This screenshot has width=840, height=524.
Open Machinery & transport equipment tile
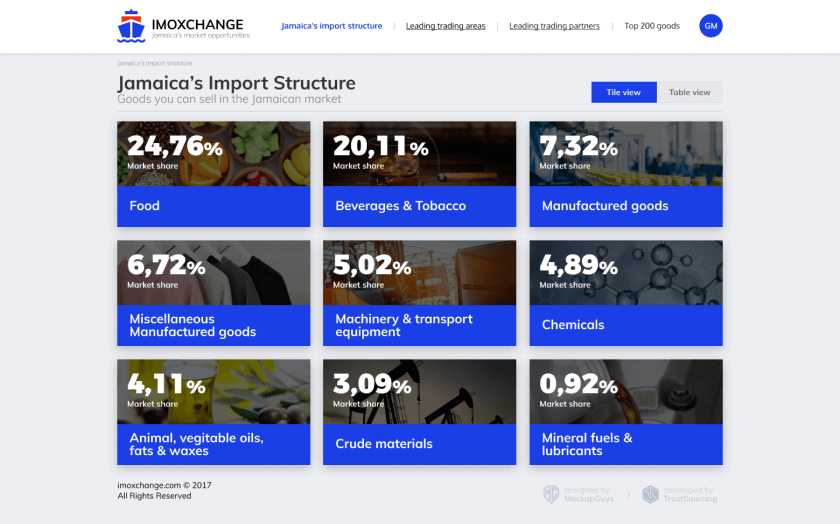[419, 293]
